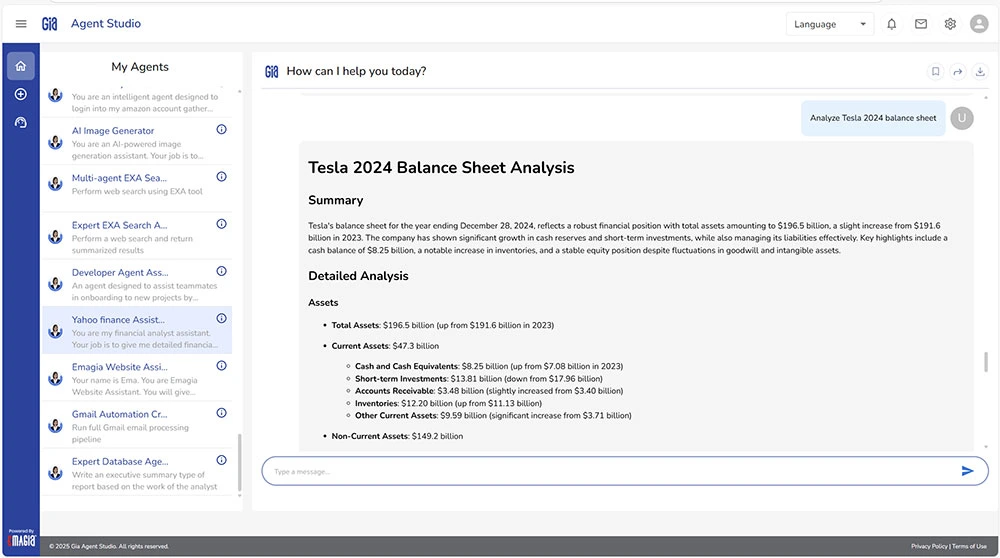Send message with the paper plane icon
This screenshot has height=558, width=1000.
point(967,471)
